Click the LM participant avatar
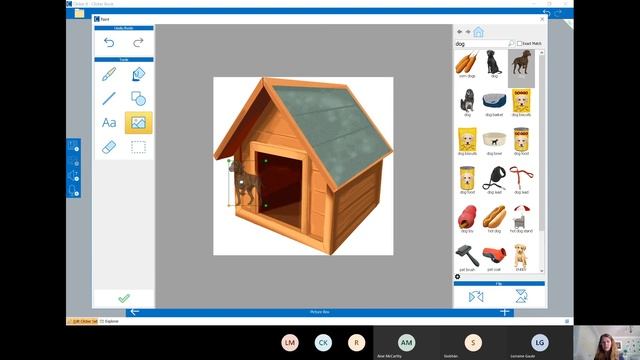This screenshot has height=360, width=640. 290,342
